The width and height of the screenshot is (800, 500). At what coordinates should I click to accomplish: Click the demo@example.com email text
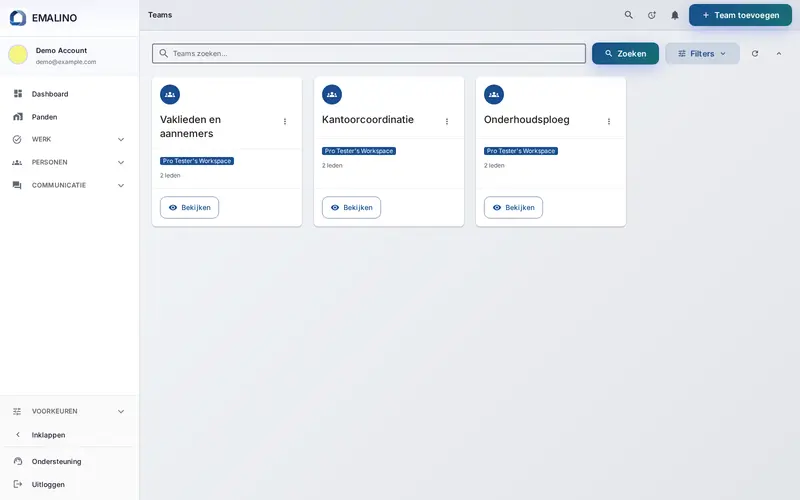point(66,62)
